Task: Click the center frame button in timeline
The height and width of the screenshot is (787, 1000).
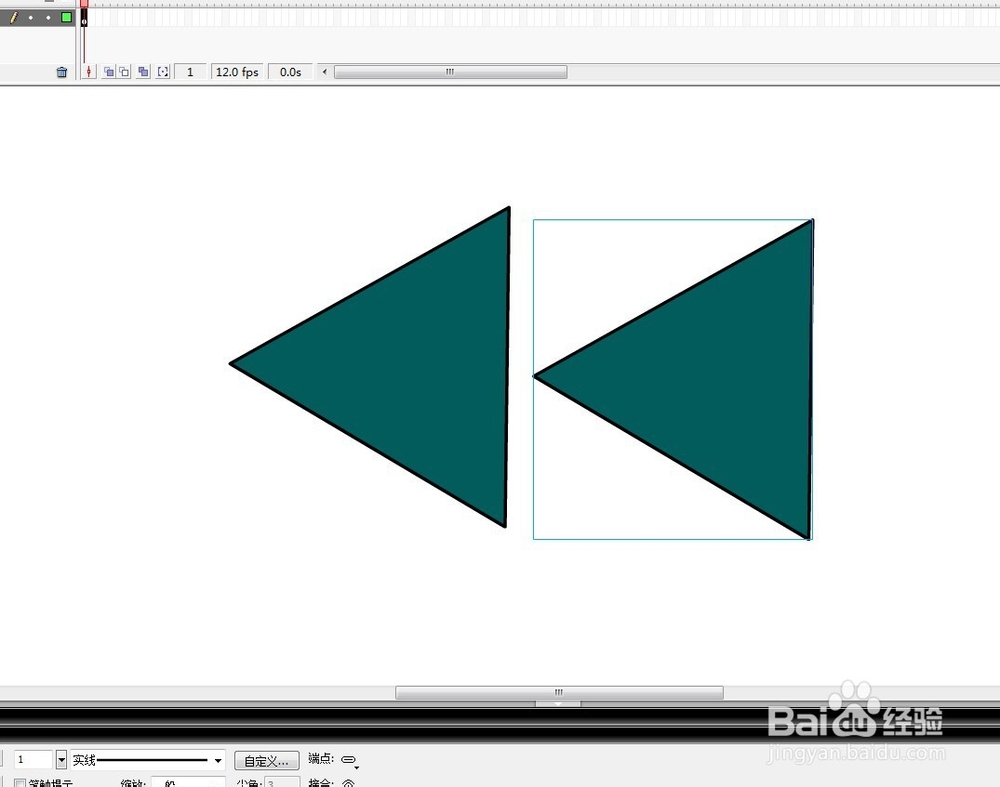Action: [89, 72]
